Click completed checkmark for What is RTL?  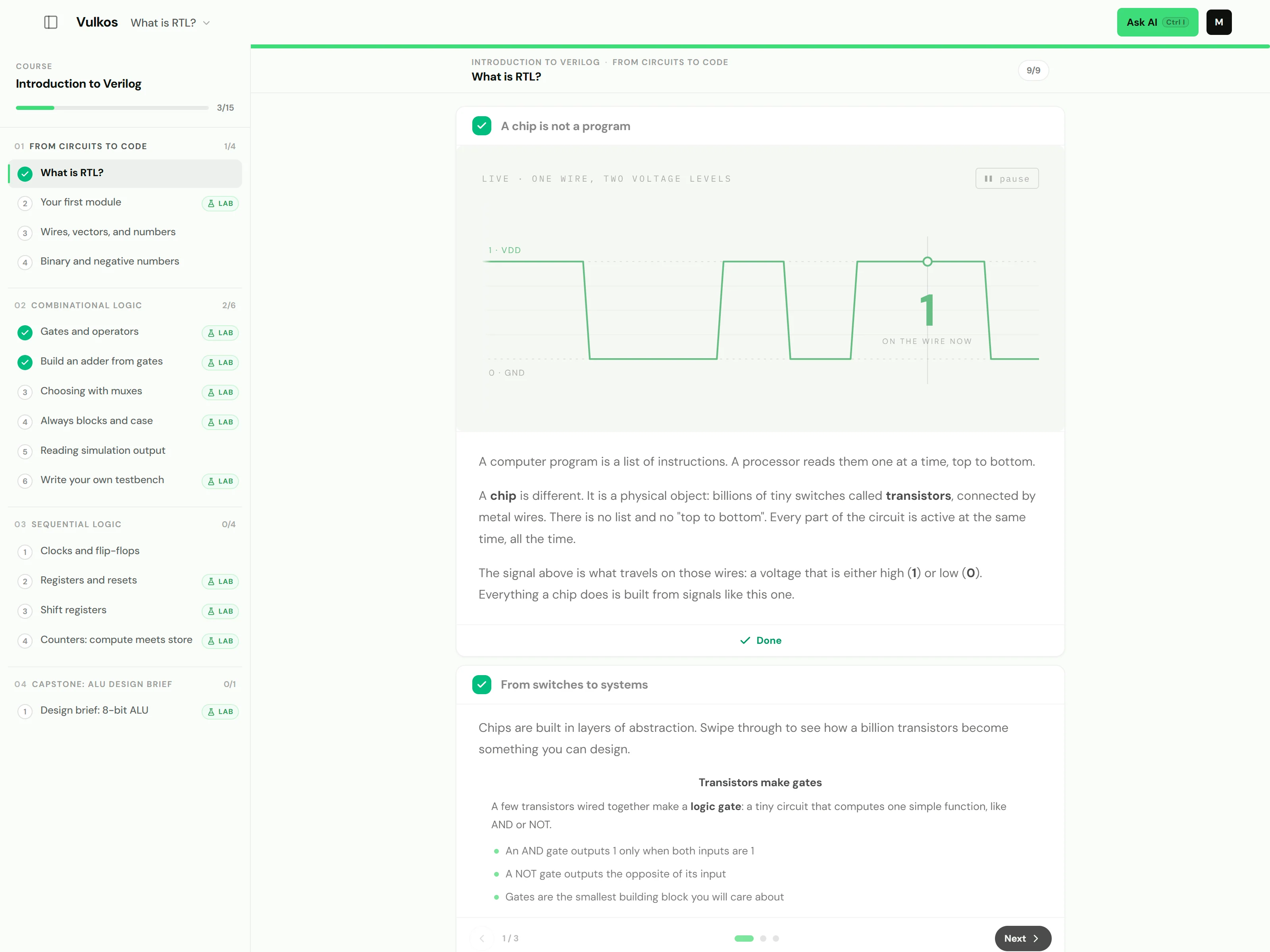(25, 174)
